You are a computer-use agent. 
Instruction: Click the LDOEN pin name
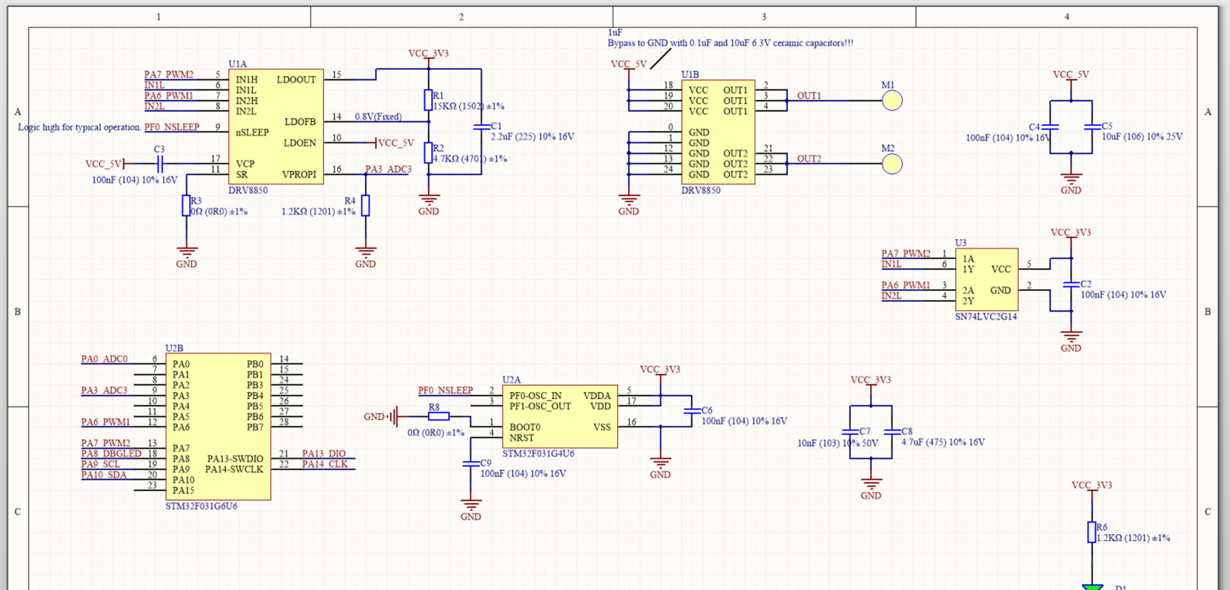point(300,142)
